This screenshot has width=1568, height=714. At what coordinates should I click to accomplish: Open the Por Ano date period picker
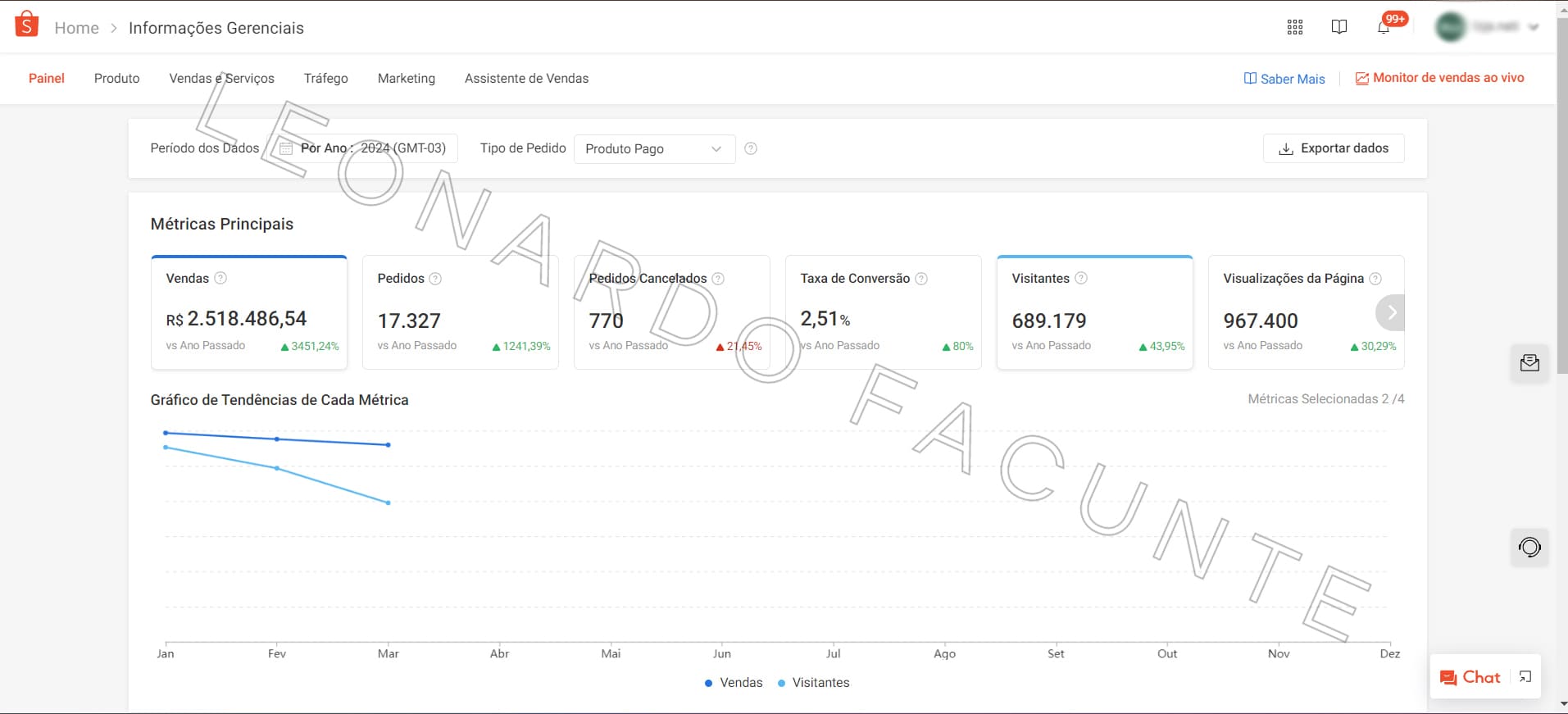pos(364,148)
